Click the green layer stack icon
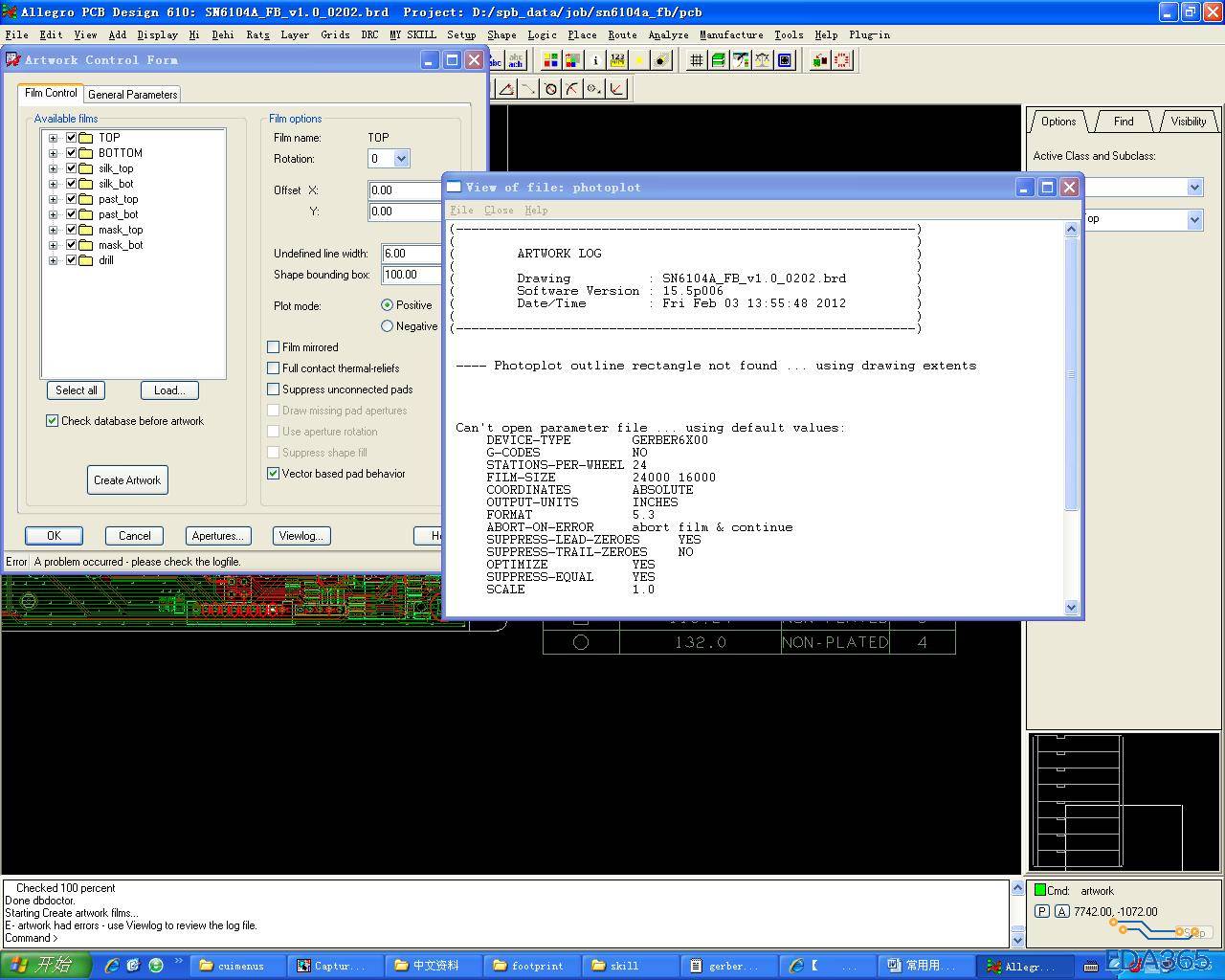This screenshot has height=980, width=1225. [718, 60]
